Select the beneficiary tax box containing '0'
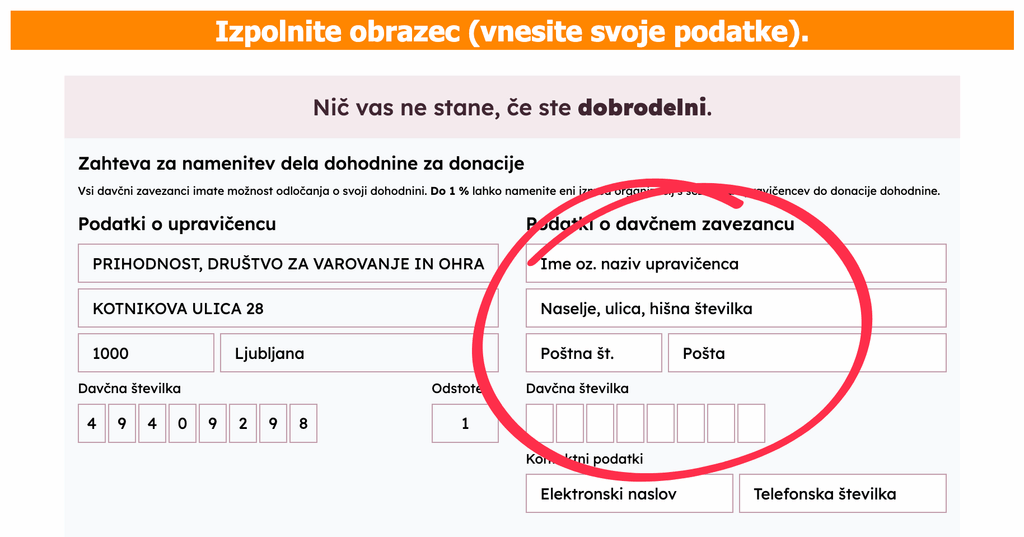This screenshot has height=537, width=1024. [182, 423]
